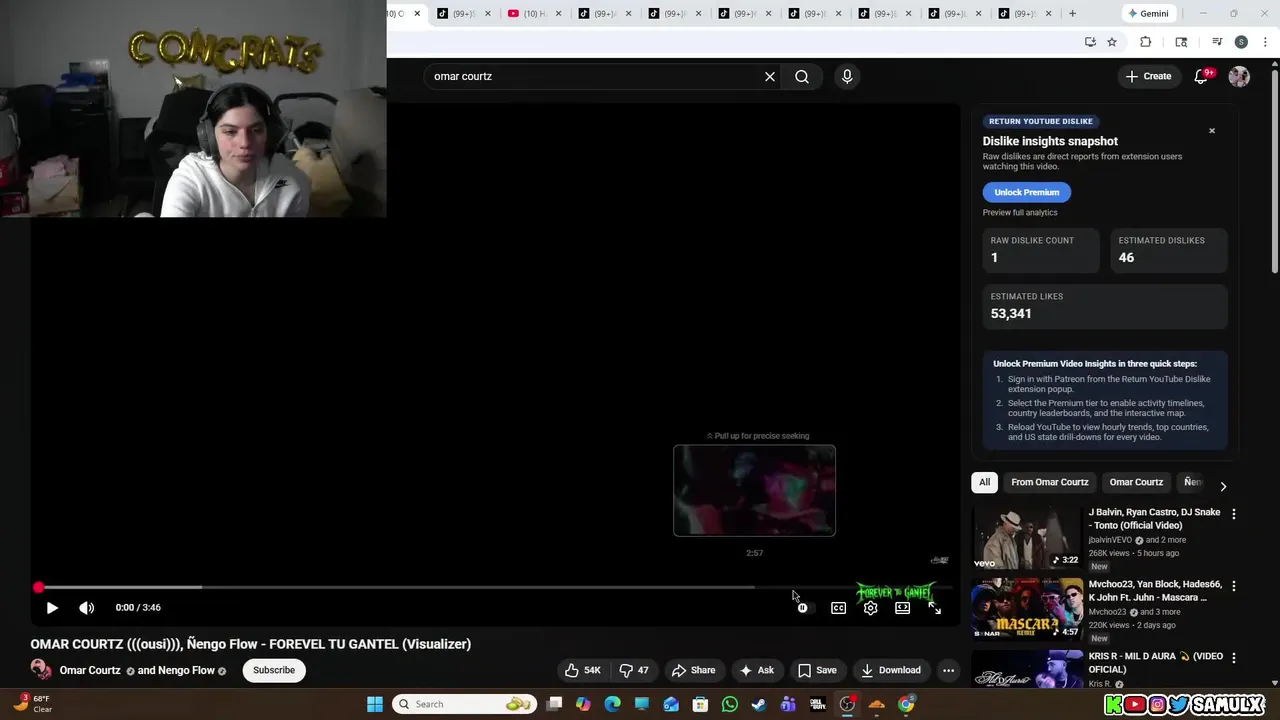The height and width of the screenshot is (720, 1280).
Task: Open the Create menu
Action: (1148, 76)
